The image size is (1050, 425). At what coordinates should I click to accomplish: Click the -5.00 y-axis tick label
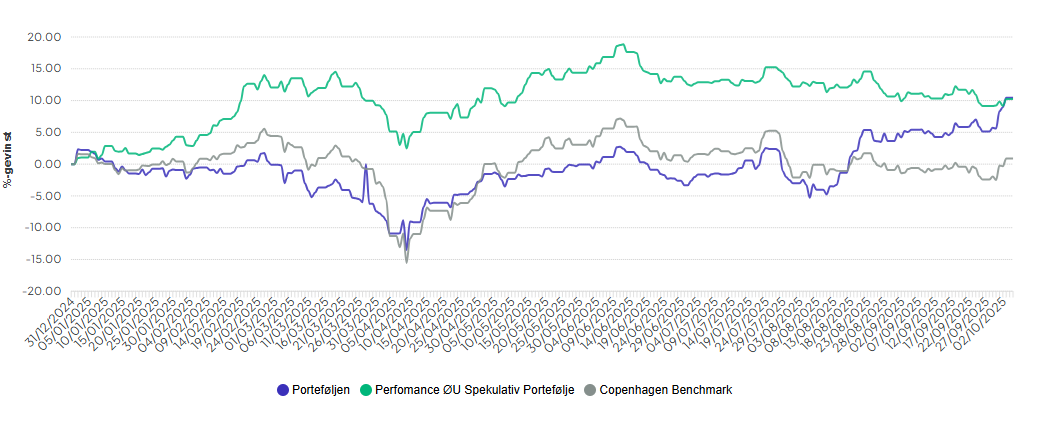(x=46, y=196)
